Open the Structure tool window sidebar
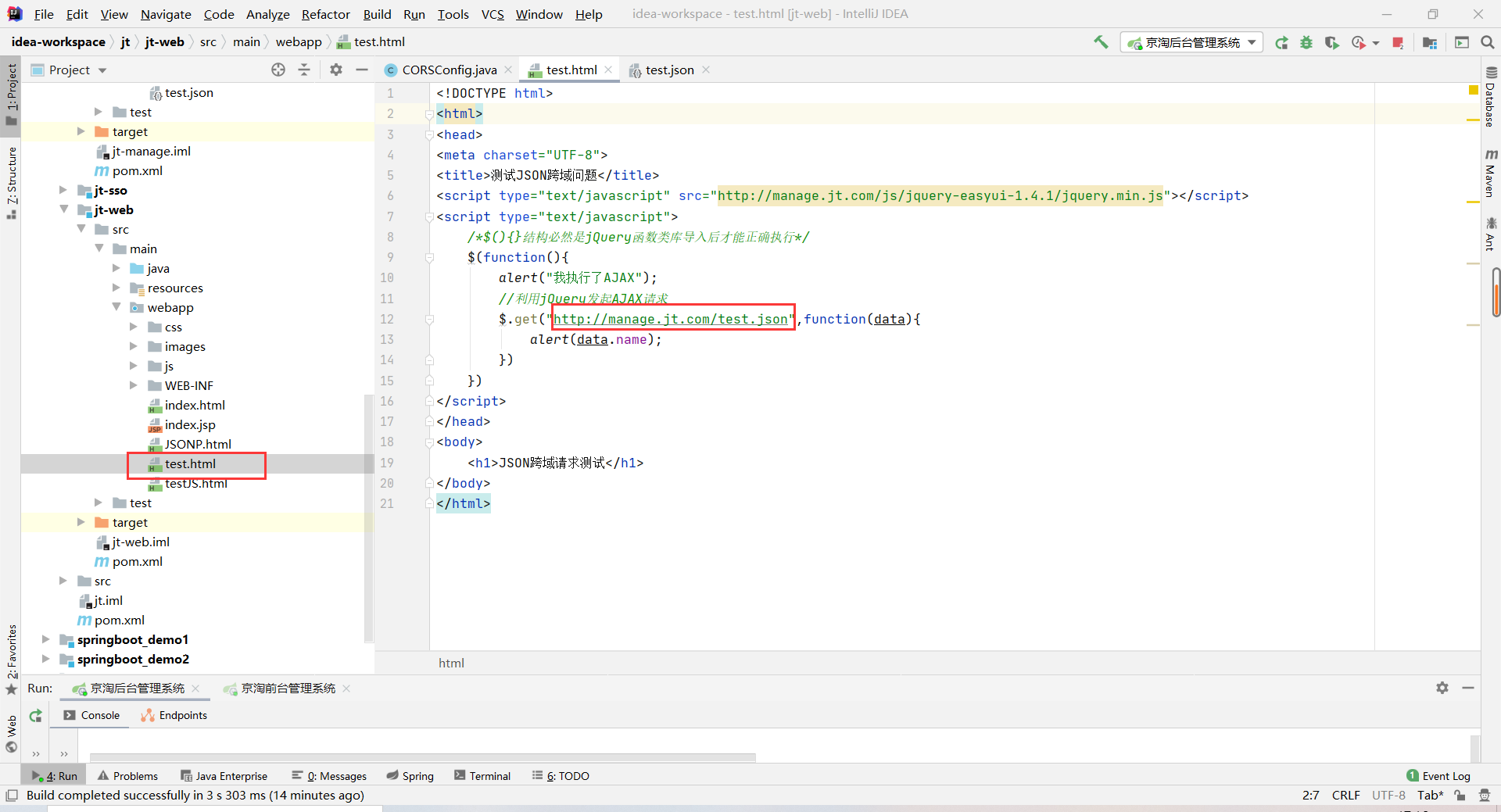 tap(11, 182)
